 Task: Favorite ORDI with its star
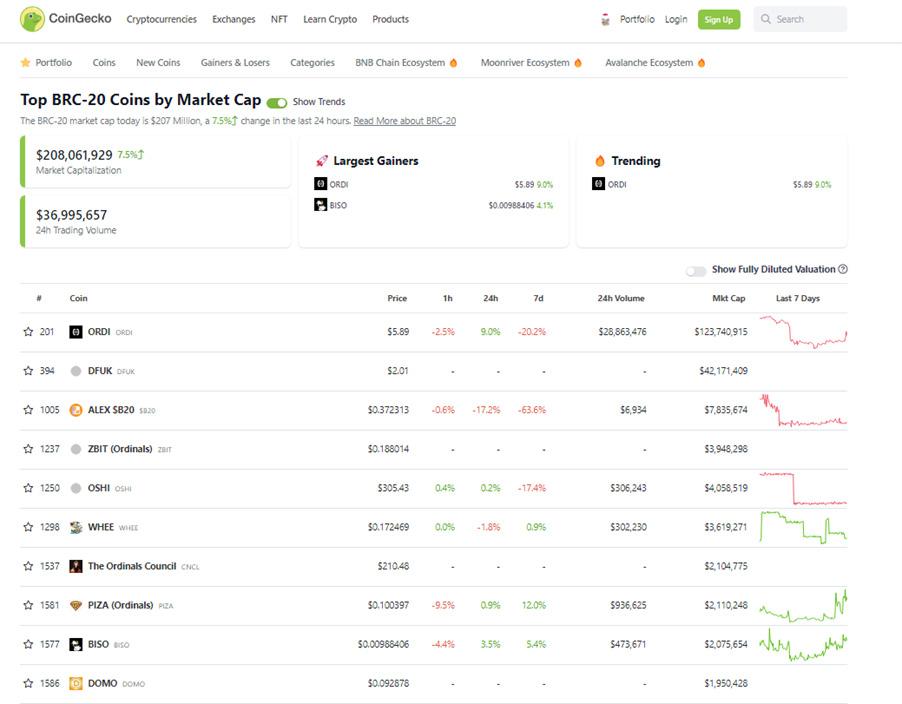[x=28, y=332]
